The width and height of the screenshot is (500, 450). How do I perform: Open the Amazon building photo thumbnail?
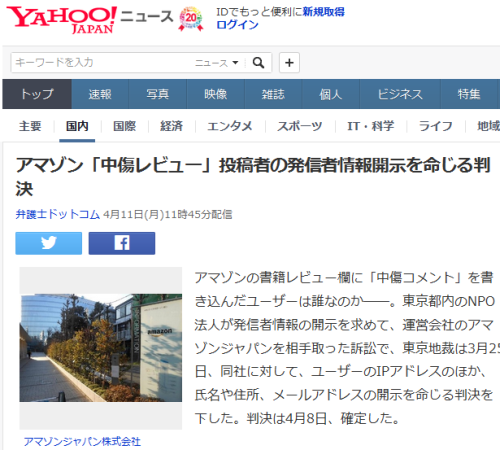click(x=101, y=348)
